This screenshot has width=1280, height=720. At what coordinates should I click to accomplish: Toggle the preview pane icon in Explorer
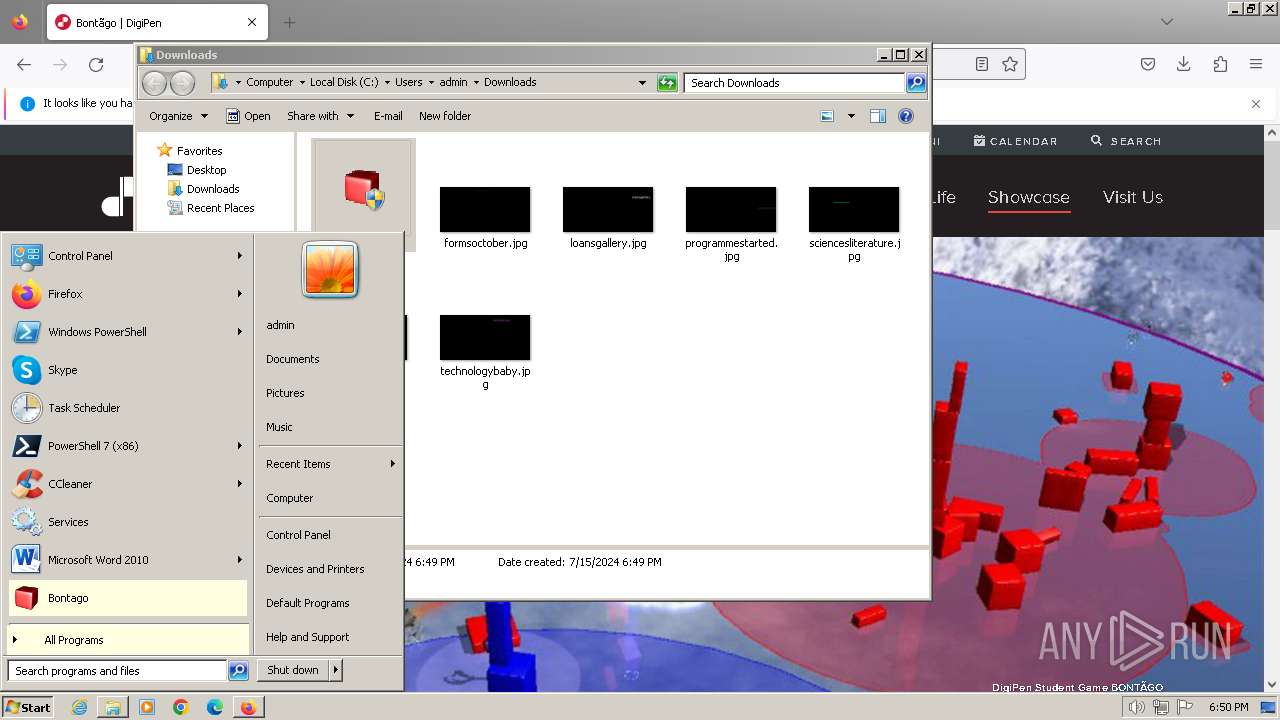tap(878, 116)
